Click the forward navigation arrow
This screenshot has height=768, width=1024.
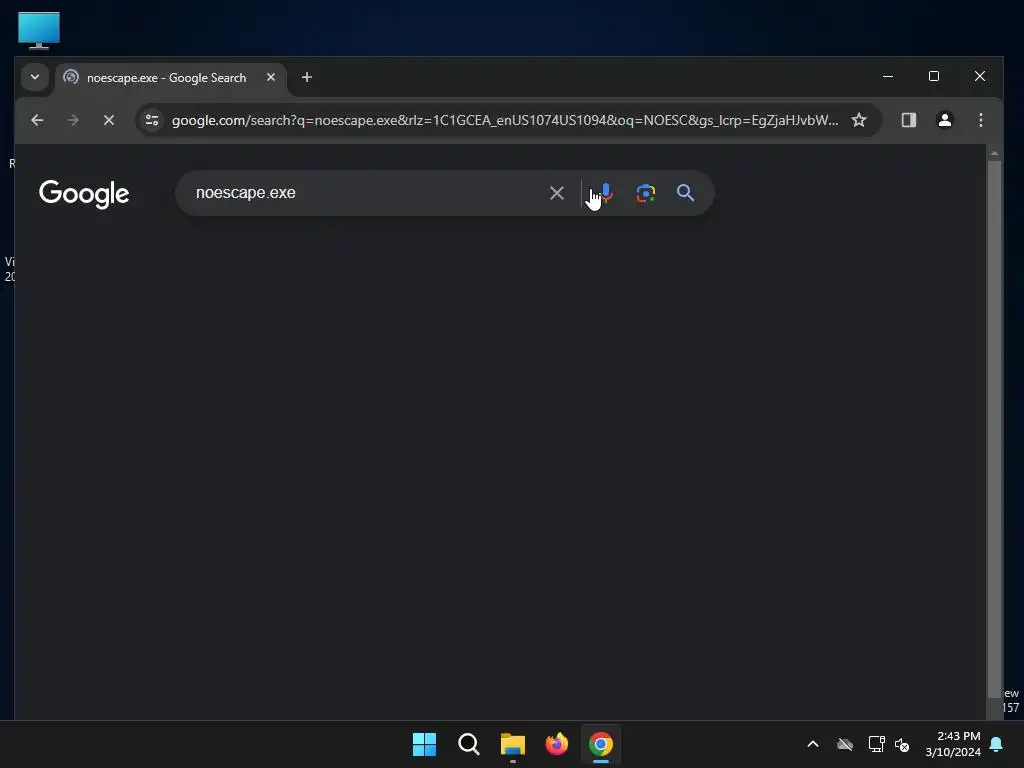pos(73,120)
